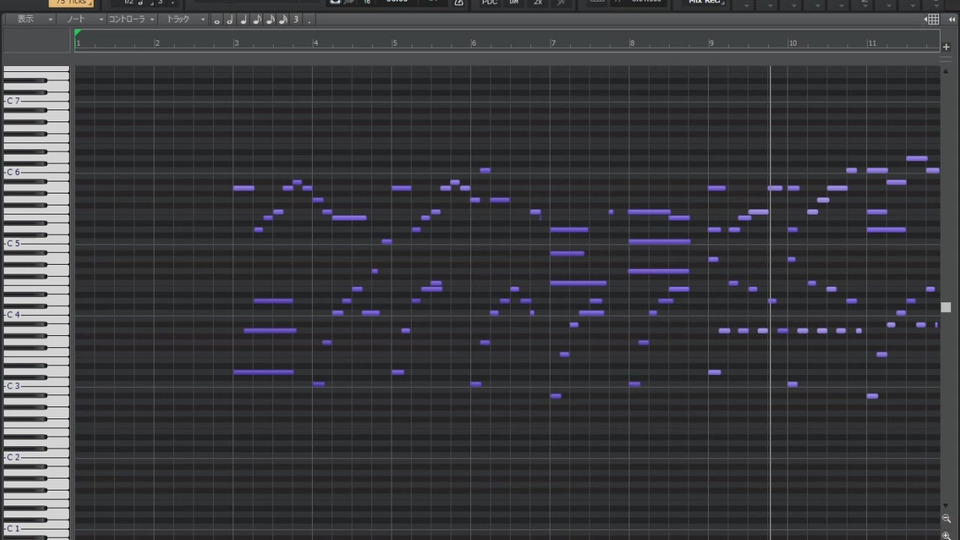Click the plus button beside the ruler

point(946,47)
